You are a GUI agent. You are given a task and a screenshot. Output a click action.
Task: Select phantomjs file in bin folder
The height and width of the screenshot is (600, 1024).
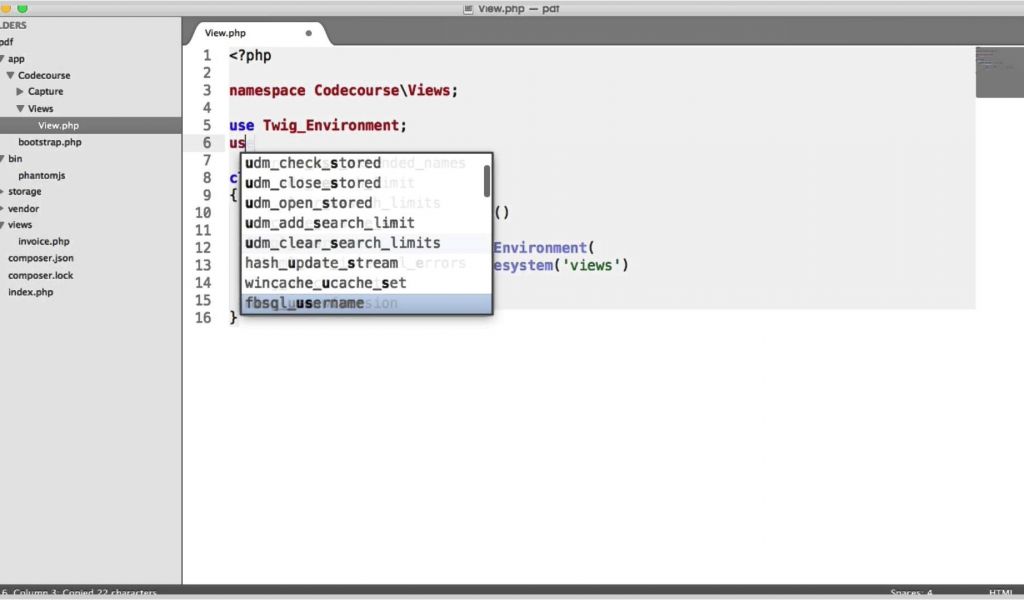pos(41,175)
